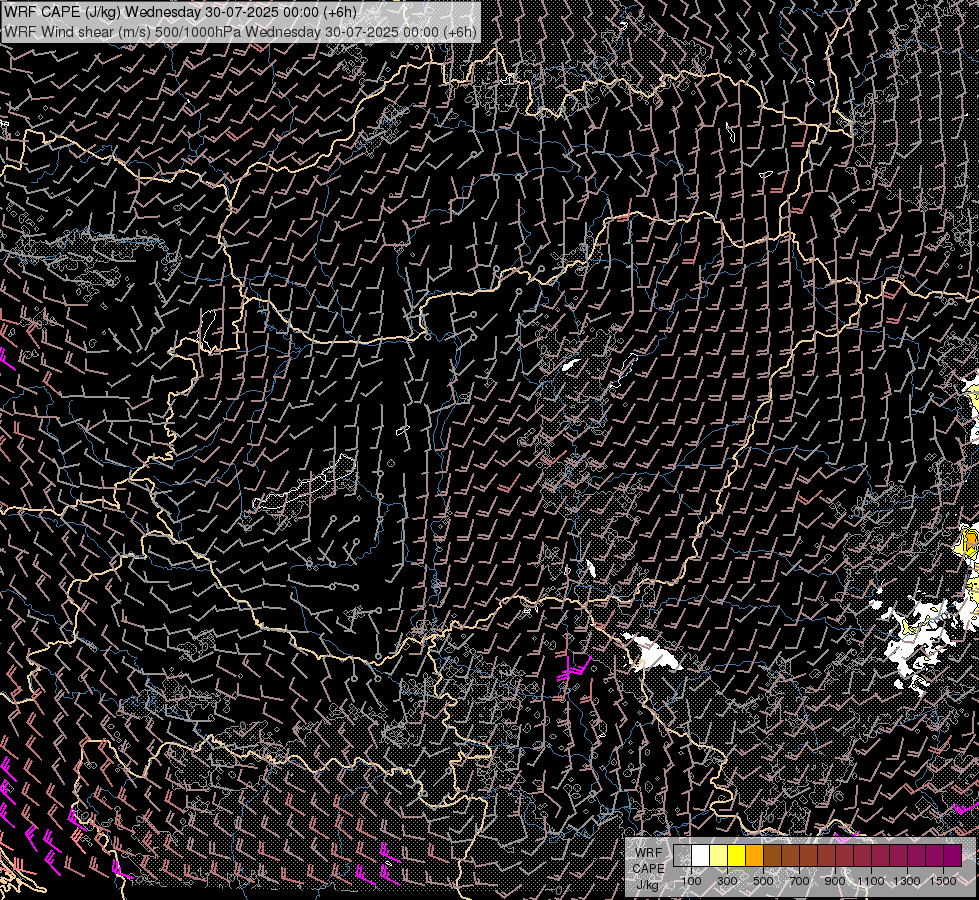Image resolution: width=979 pixels, height=900 pixels.
Task: Click the CAPE word in the legend
Action: click(648, 868)
